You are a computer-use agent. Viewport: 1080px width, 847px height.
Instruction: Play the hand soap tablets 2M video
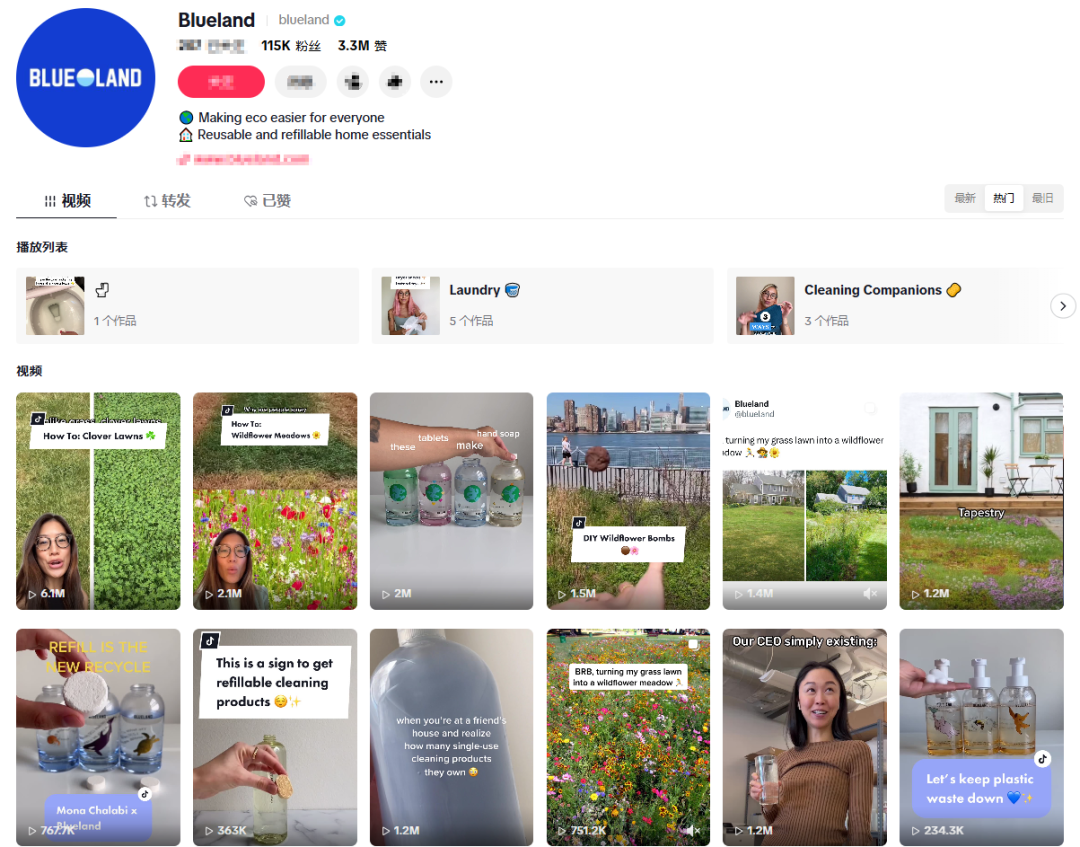pyautogui.click(x=451, y=501)
